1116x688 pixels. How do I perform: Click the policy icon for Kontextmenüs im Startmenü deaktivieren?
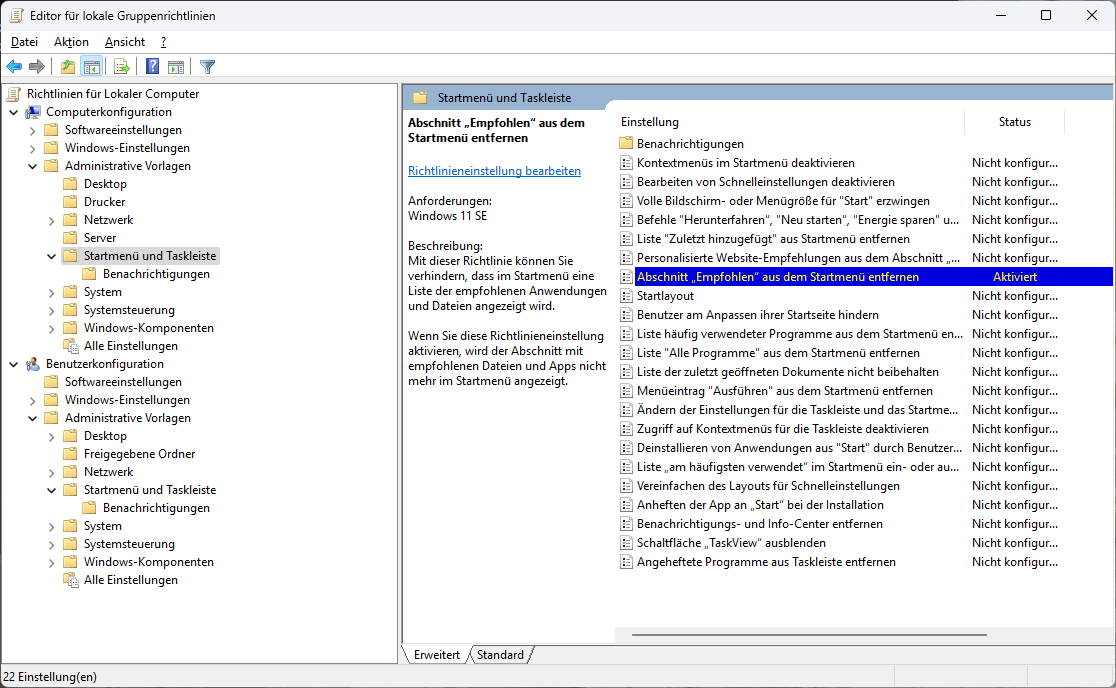pos(626,163)
